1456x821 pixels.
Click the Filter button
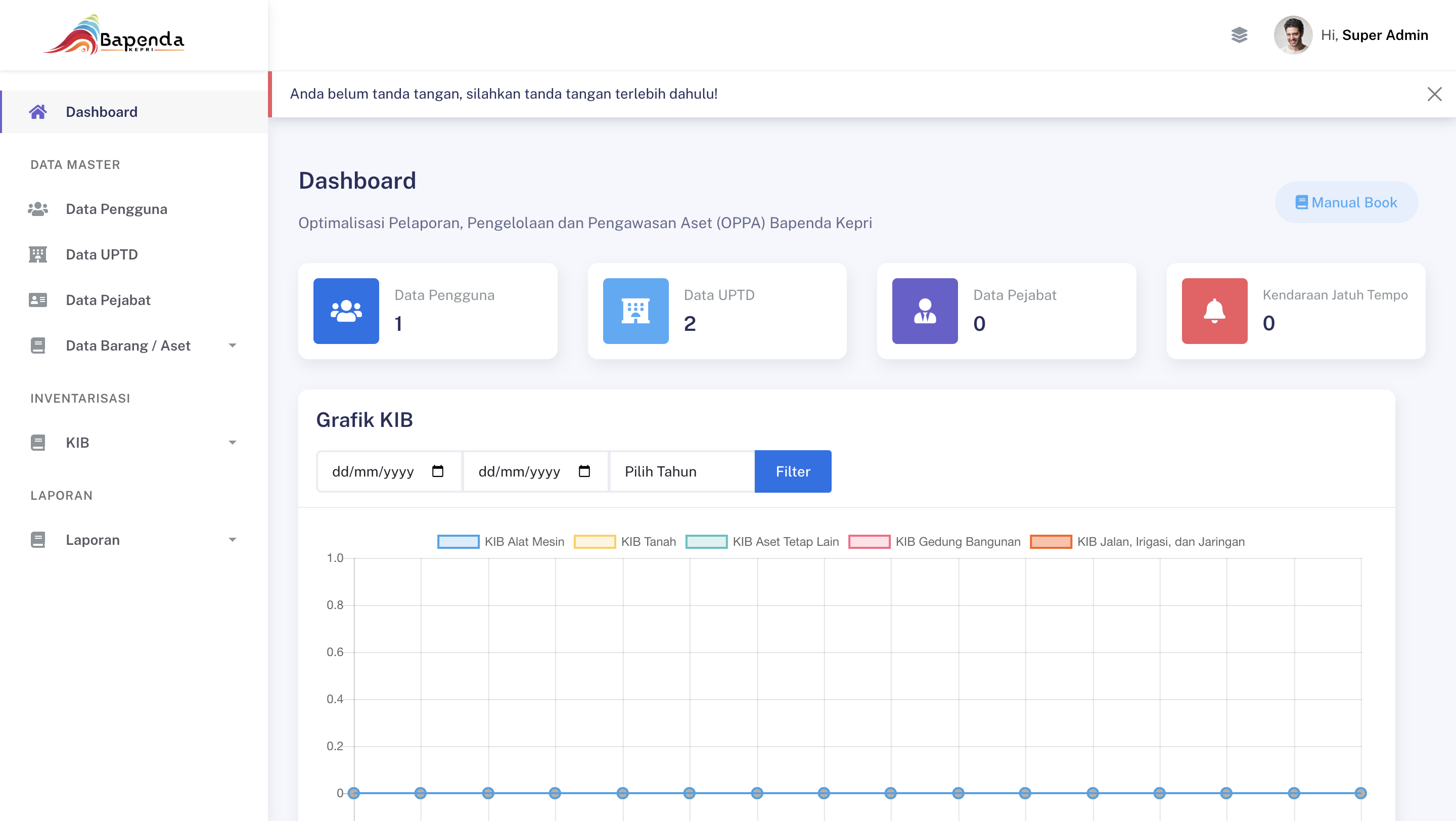(792, 471)
